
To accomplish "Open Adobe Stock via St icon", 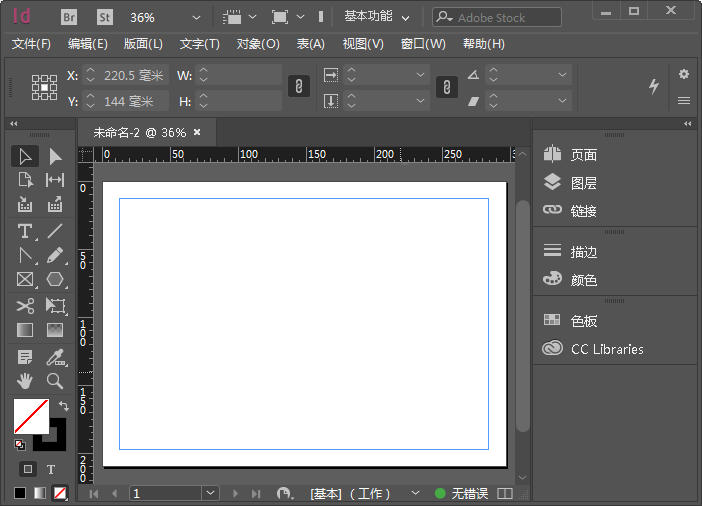I will [x=105, y=17].
